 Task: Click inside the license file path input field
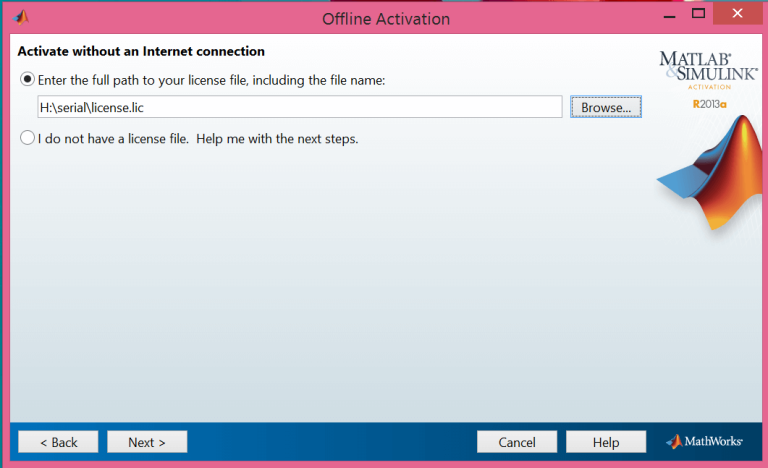300,107
